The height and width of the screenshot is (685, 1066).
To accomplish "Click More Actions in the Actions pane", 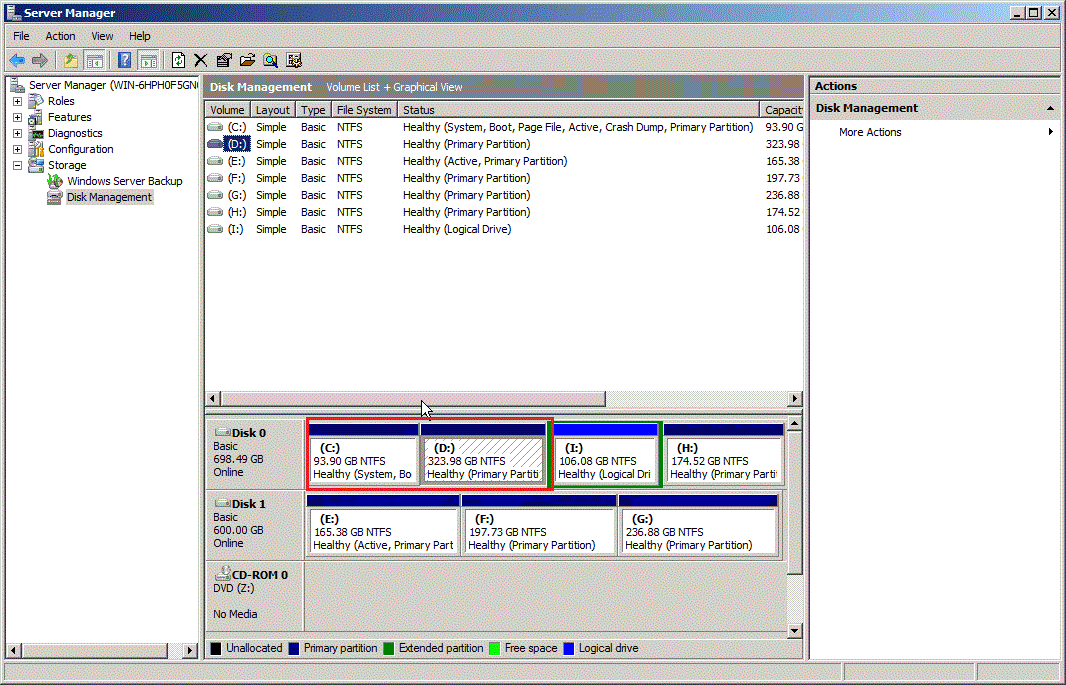I will point(869,131).
